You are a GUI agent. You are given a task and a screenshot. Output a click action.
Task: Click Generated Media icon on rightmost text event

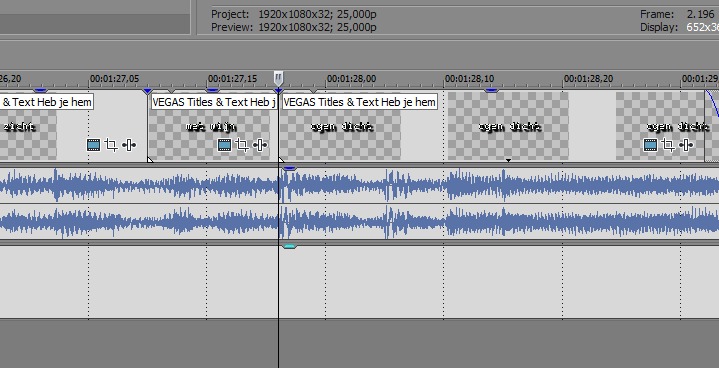point(650,145)
